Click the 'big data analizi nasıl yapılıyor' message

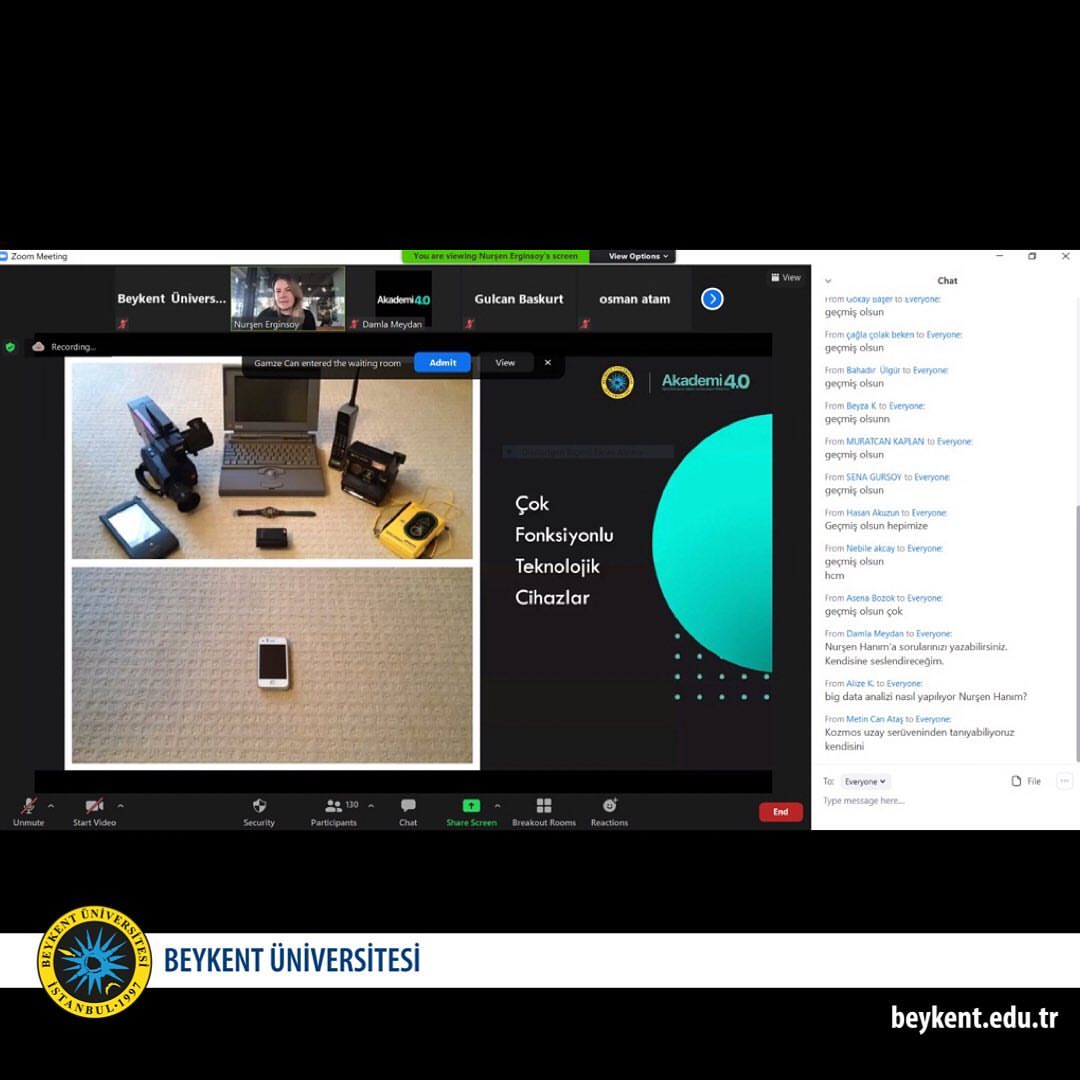926,697
